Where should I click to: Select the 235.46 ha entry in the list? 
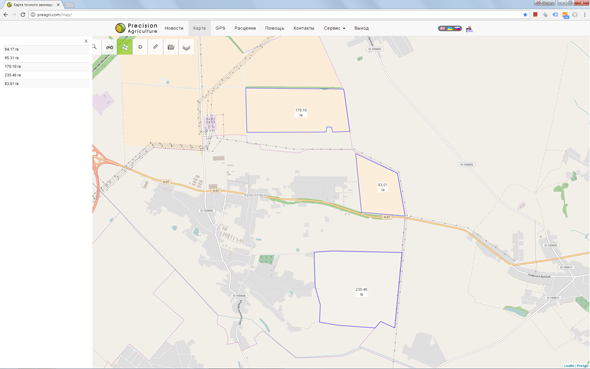[46, 75]
